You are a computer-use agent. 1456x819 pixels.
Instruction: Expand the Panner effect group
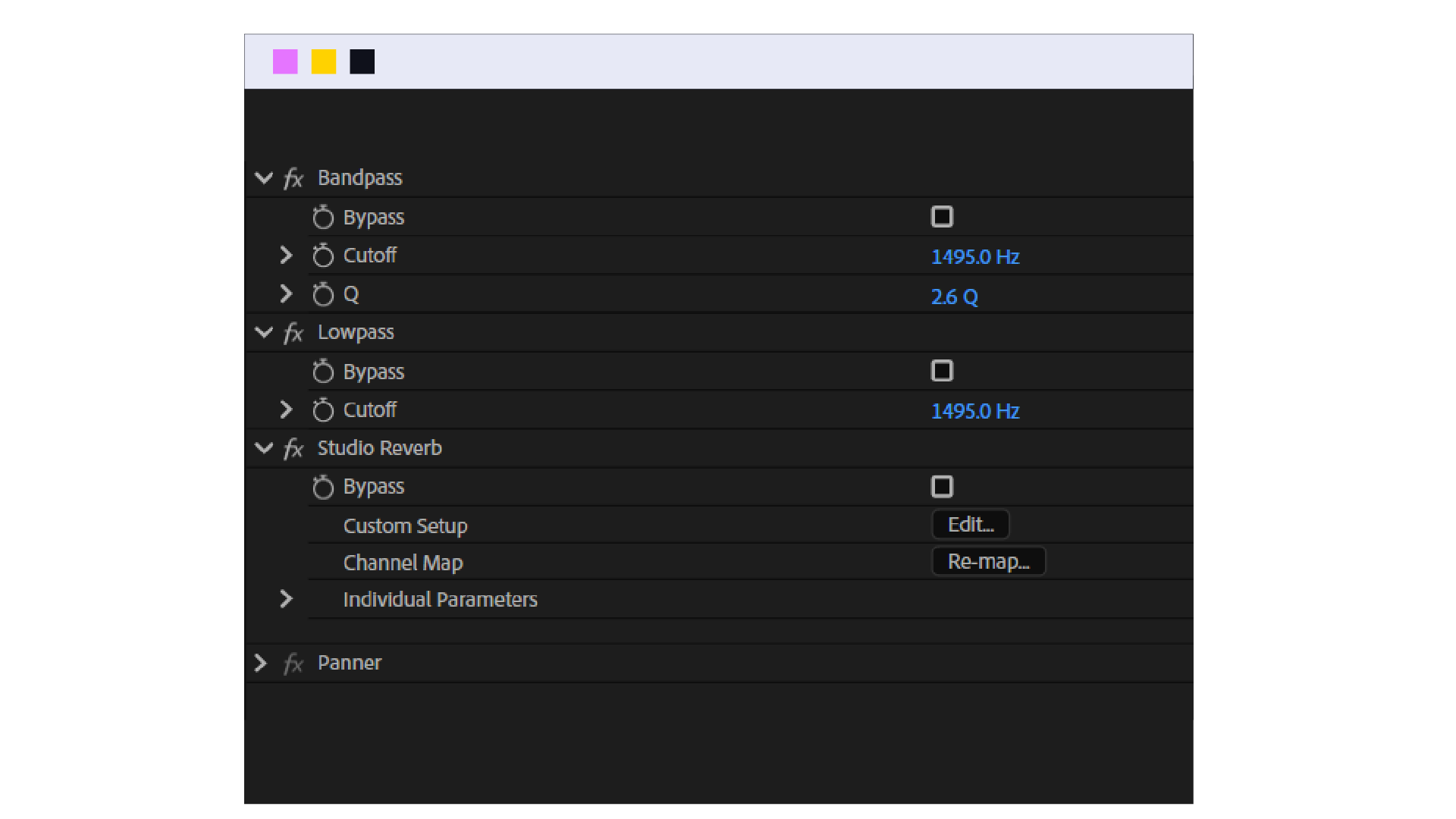261,664
